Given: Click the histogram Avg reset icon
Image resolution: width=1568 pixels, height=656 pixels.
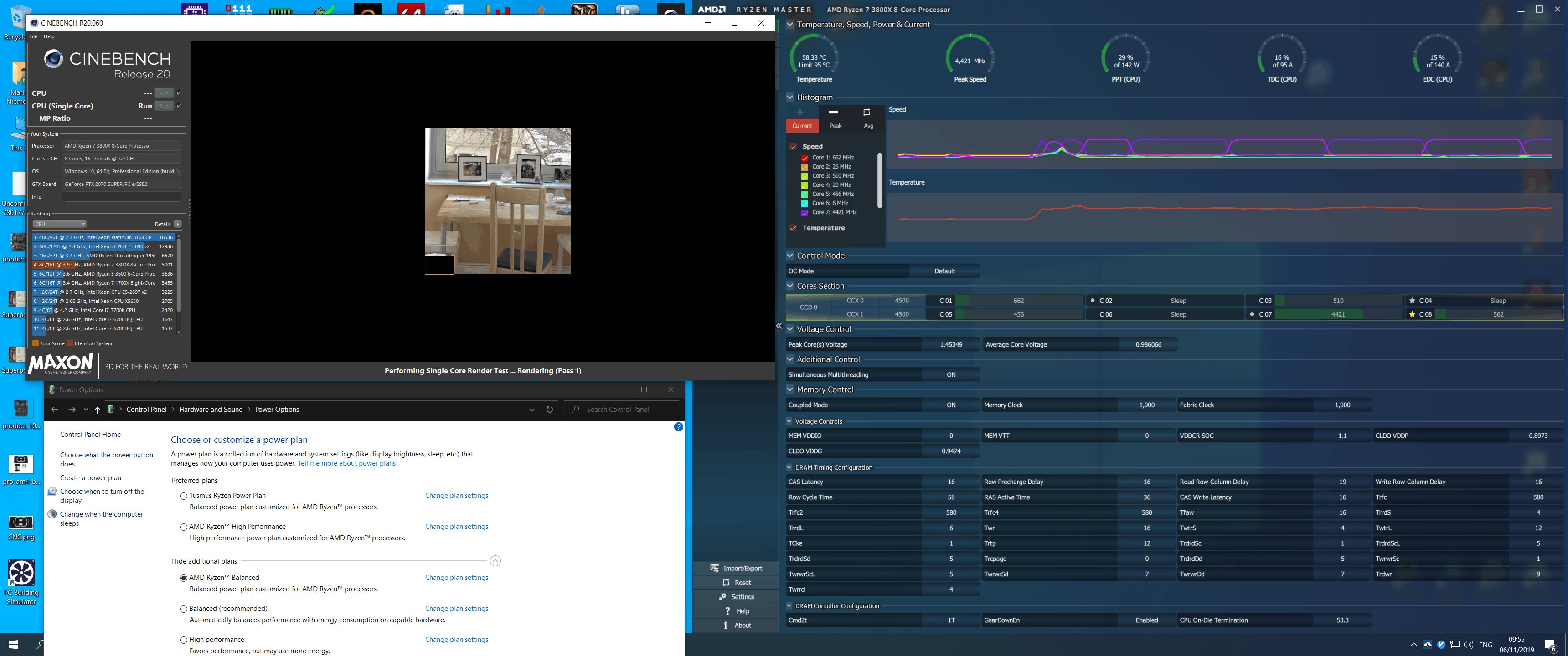Looking at the screenshot, I should 867,113.
